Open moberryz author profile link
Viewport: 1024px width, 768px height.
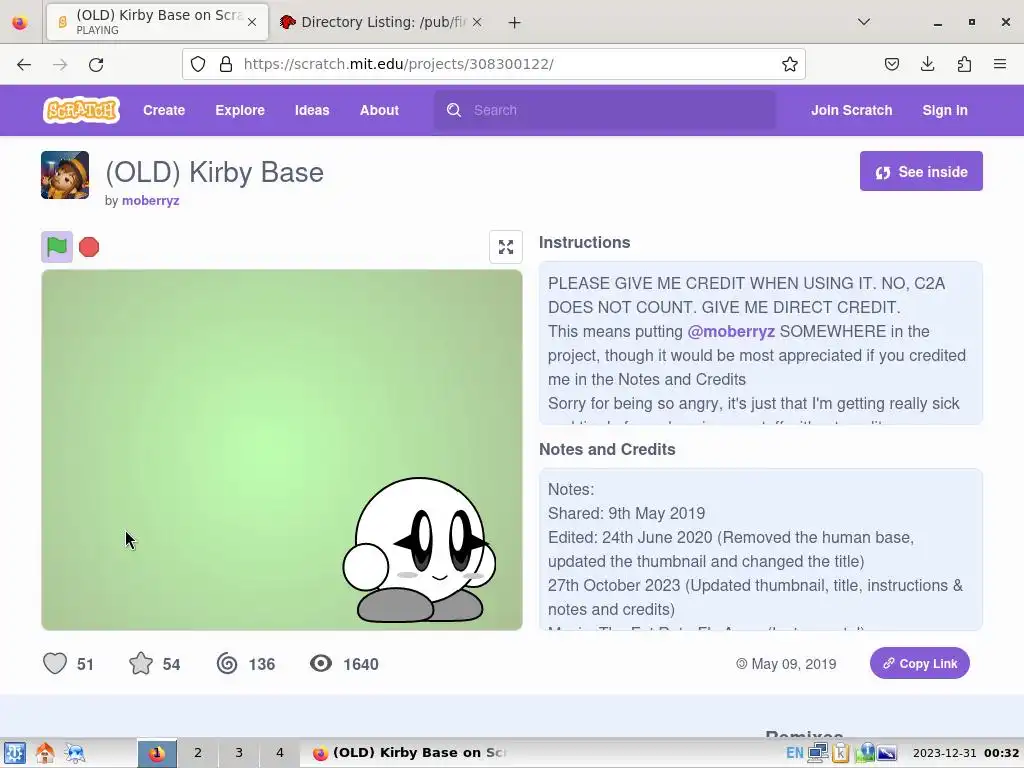coord(150,200)
